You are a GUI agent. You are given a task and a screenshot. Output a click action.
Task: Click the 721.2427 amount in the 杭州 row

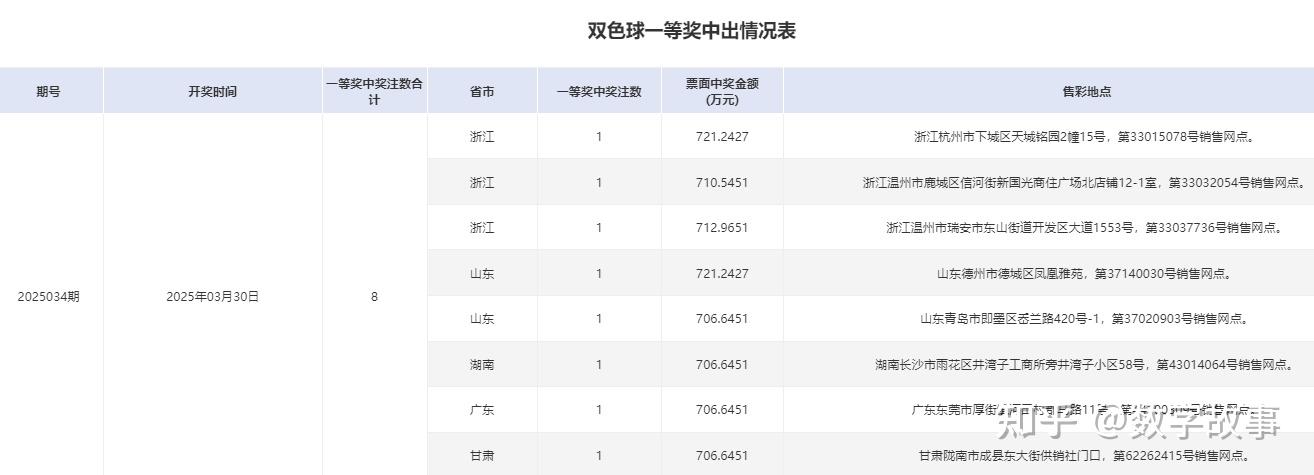(x=722, y=137)
